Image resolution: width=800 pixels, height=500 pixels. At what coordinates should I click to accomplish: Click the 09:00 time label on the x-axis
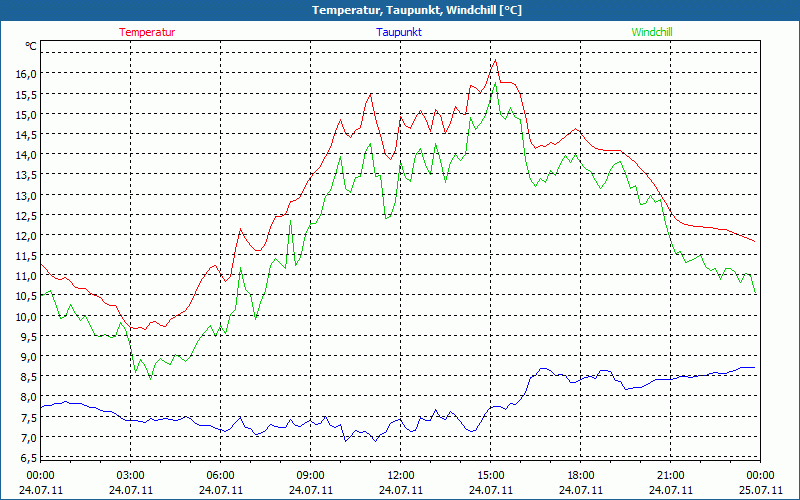click(x=311, y=476)
